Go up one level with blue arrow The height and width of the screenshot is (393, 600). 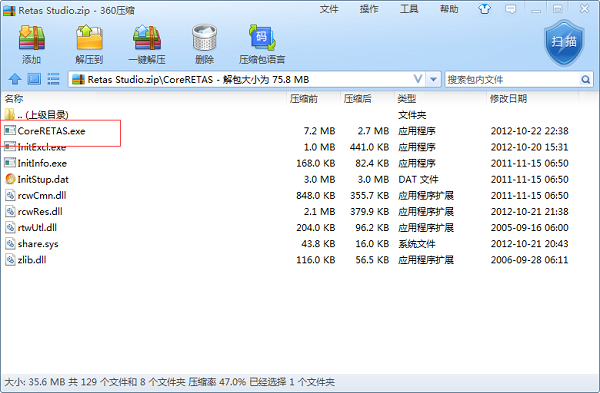[15, 79]
